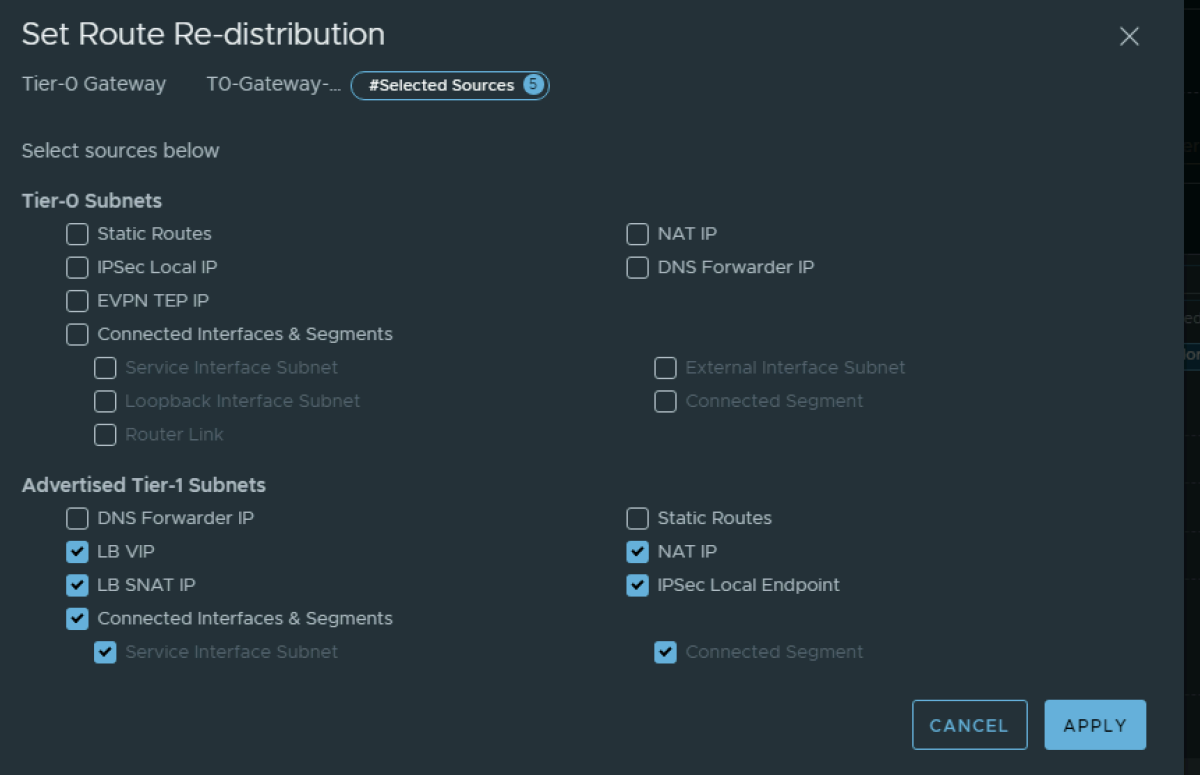The image size is (1200, 775).
Task: Disable IPSec Local Endpoint source
Action: click(637, 585)
